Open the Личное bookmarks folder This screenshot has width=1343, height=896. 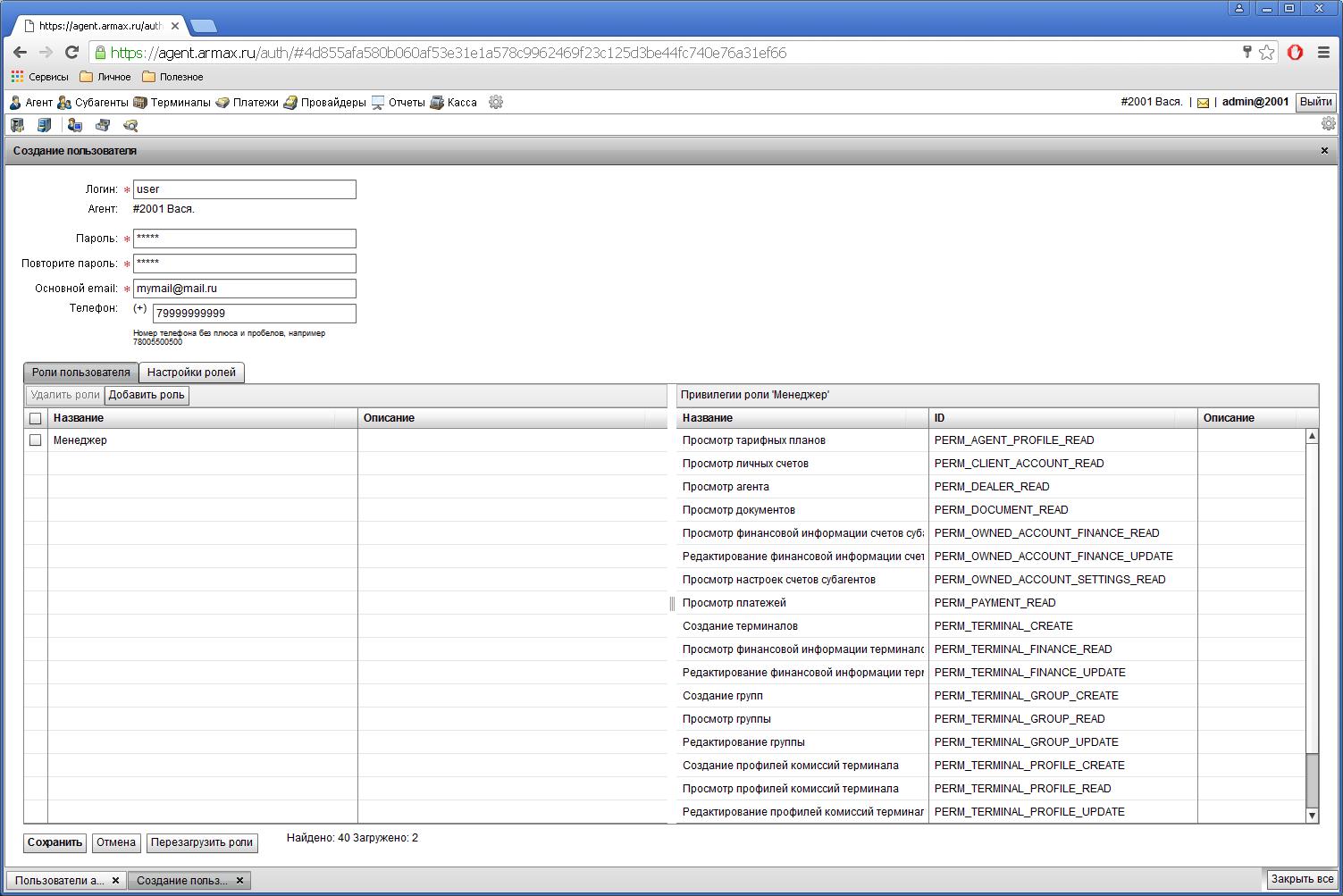[105, 77]
